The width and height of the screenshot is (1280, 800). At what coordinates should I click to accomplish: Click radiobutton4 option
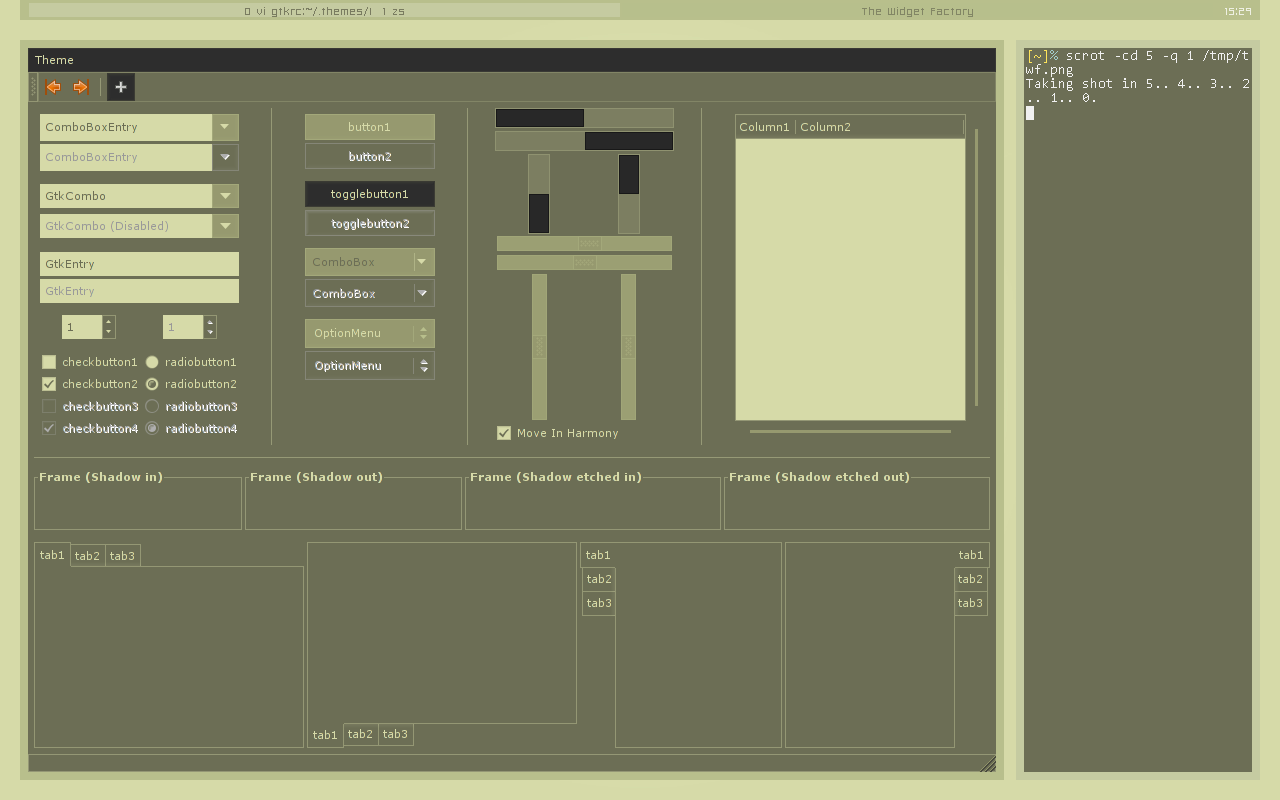click(152, 428)
